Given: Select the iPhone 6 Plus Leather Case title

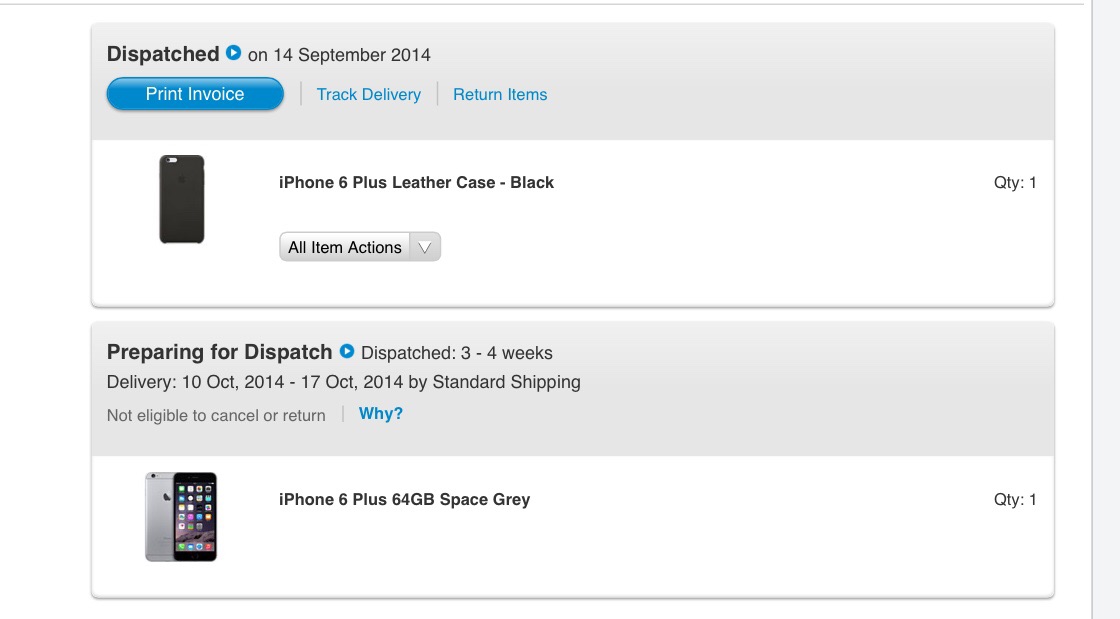Looking at the screenshot, I should tap(416, 182).
